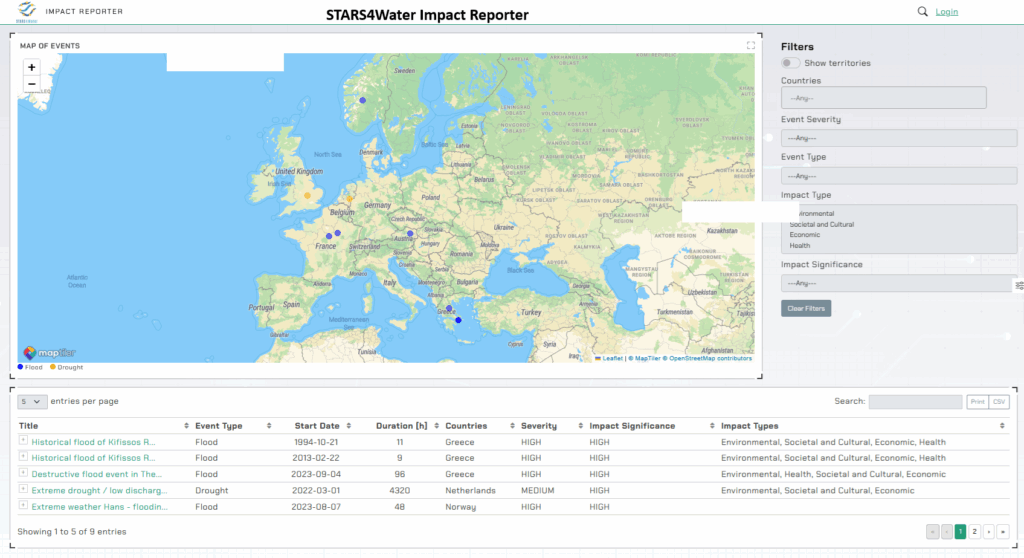Click the Clear Filters button

click(805, 308)
